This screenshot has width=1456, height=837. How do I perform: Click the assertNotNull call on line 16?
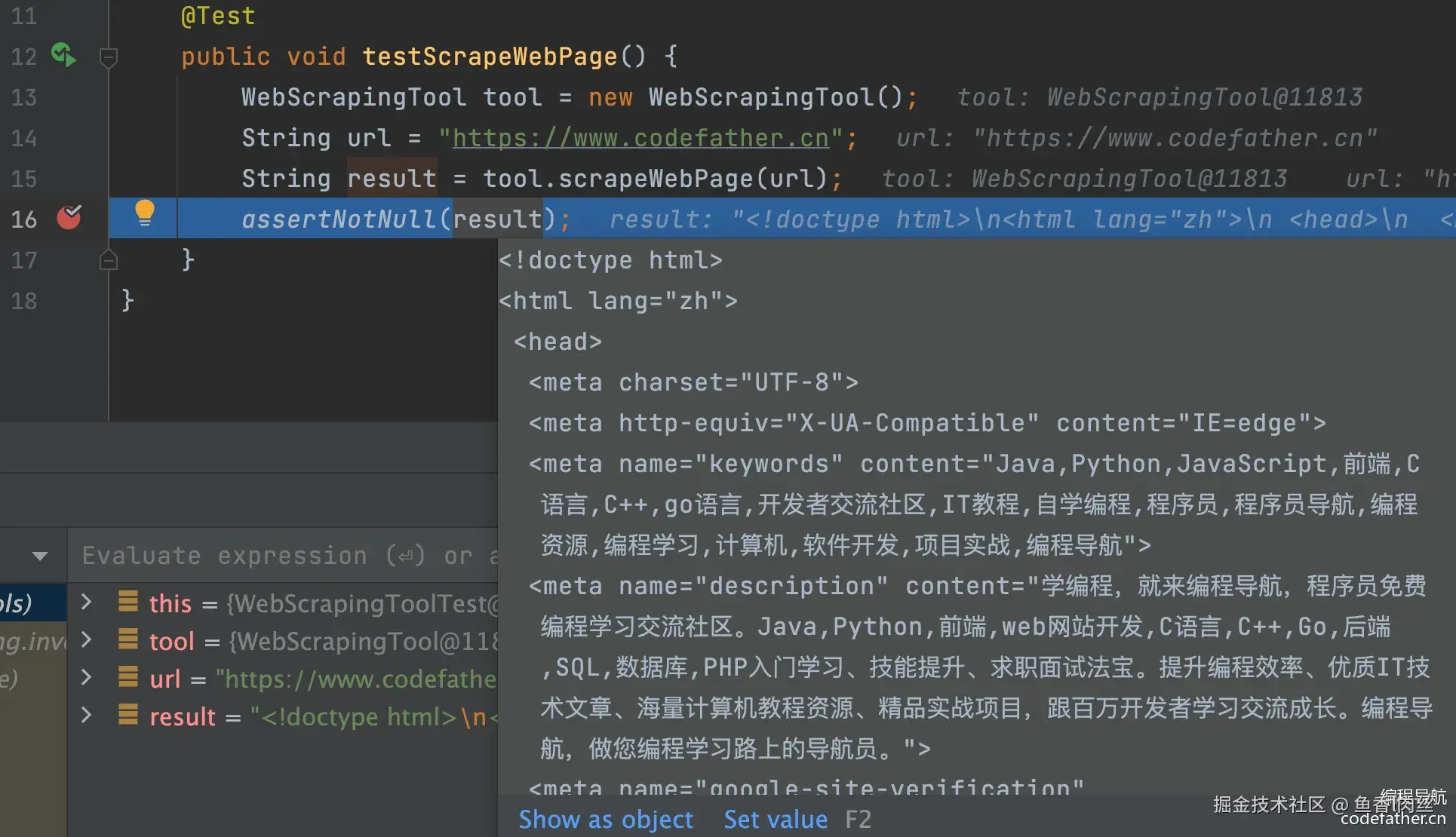339,219
